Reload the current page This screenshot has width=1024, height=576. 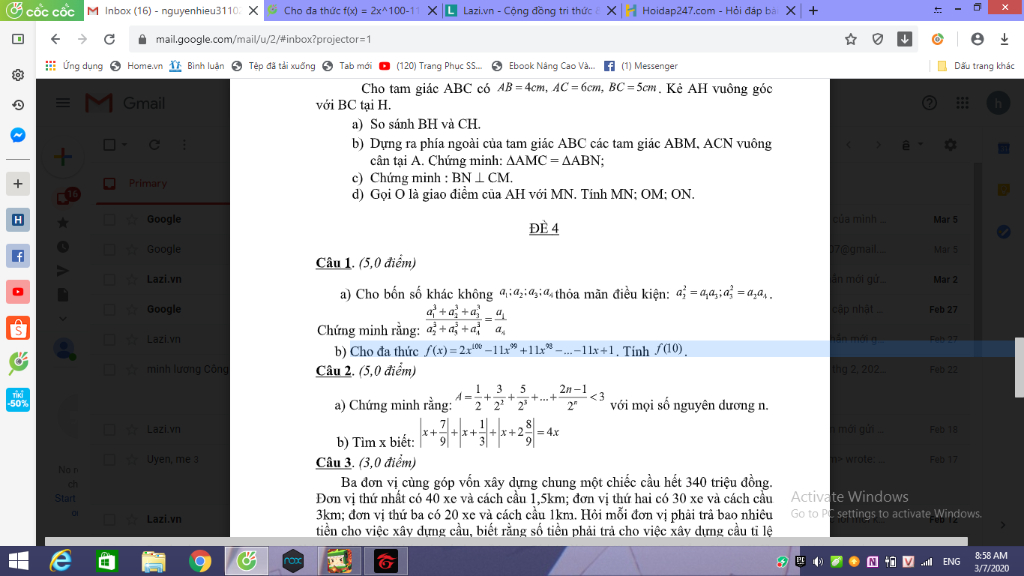coord(110,39)
